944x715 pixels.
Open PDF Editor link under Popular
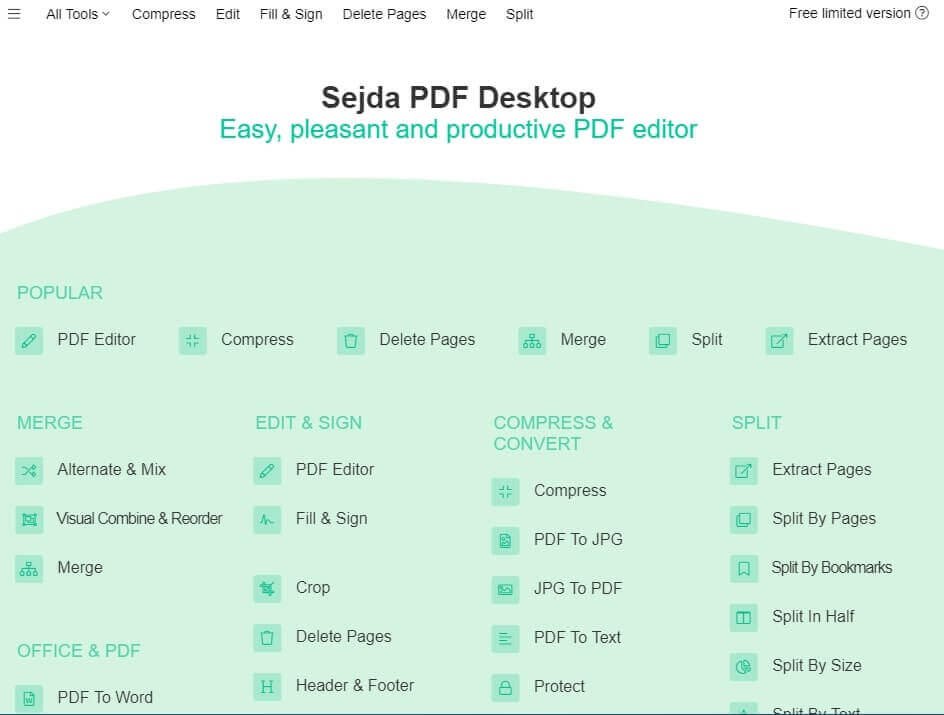pos(96,339)
